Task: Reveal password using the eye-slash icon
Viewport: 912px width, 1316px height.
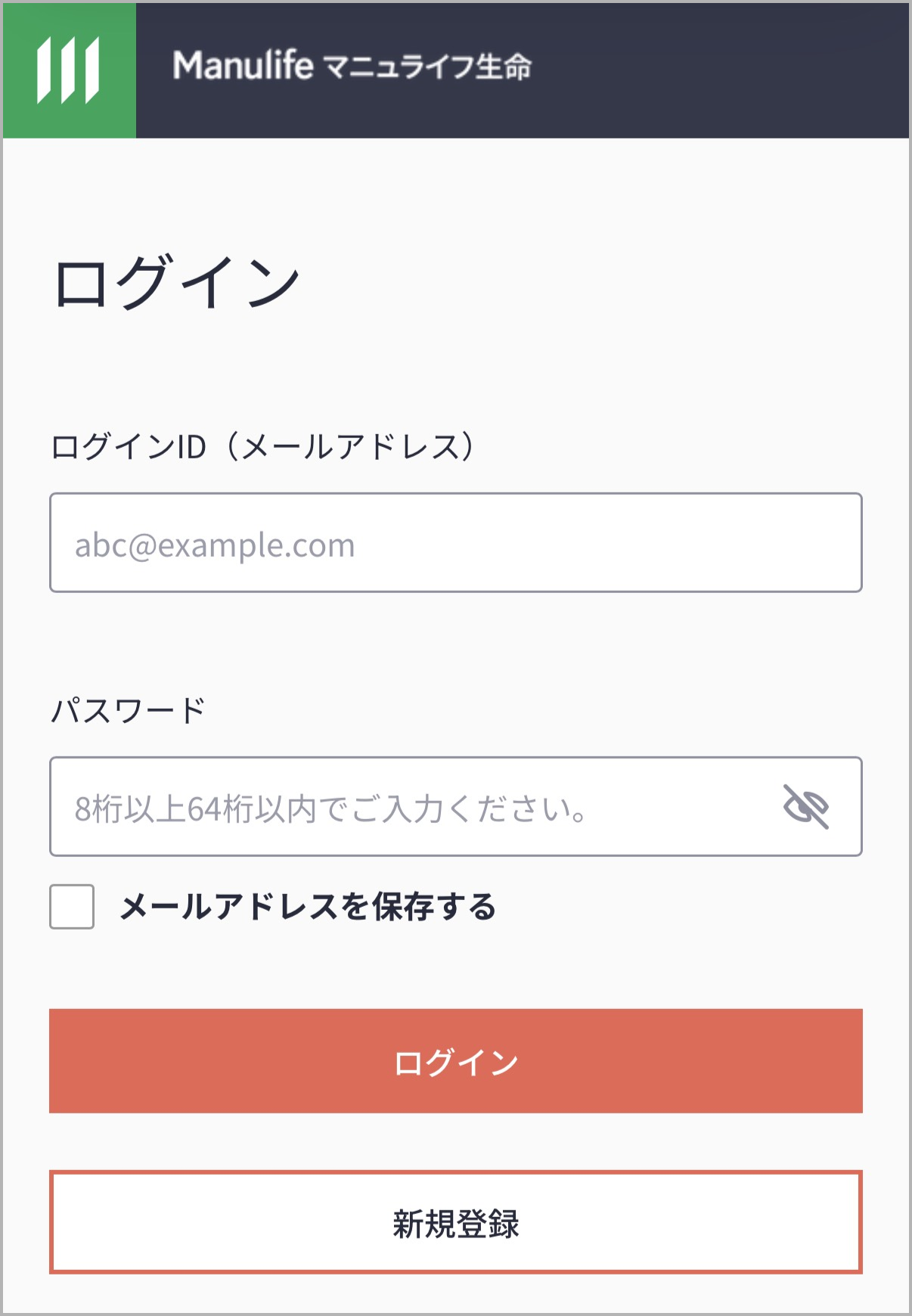Action: pyautogui.click(x=805, y=806)
